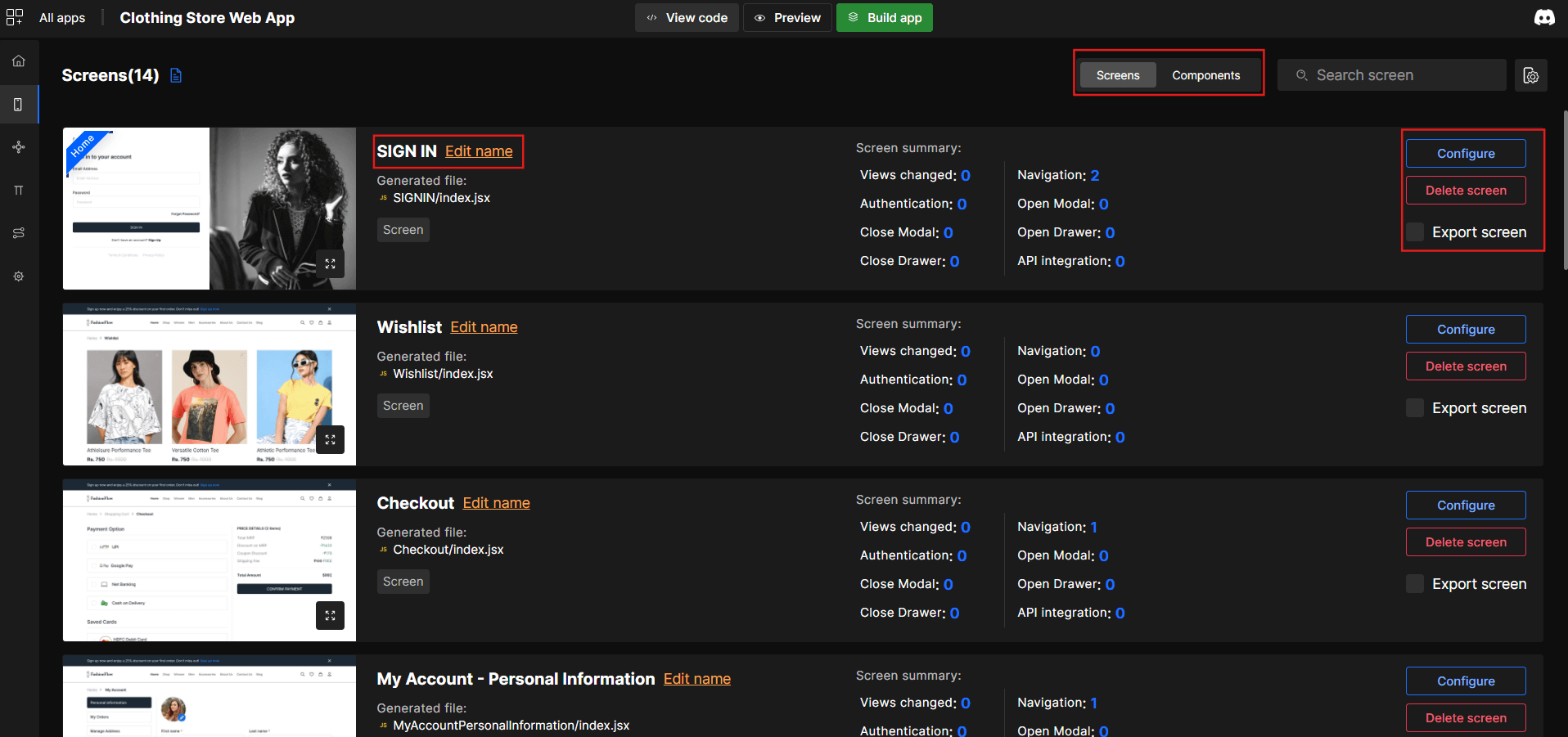The image size is (1568, 737).
Task: Open the navigation flow icon in sidebar
Action: [x=19, y=147]
